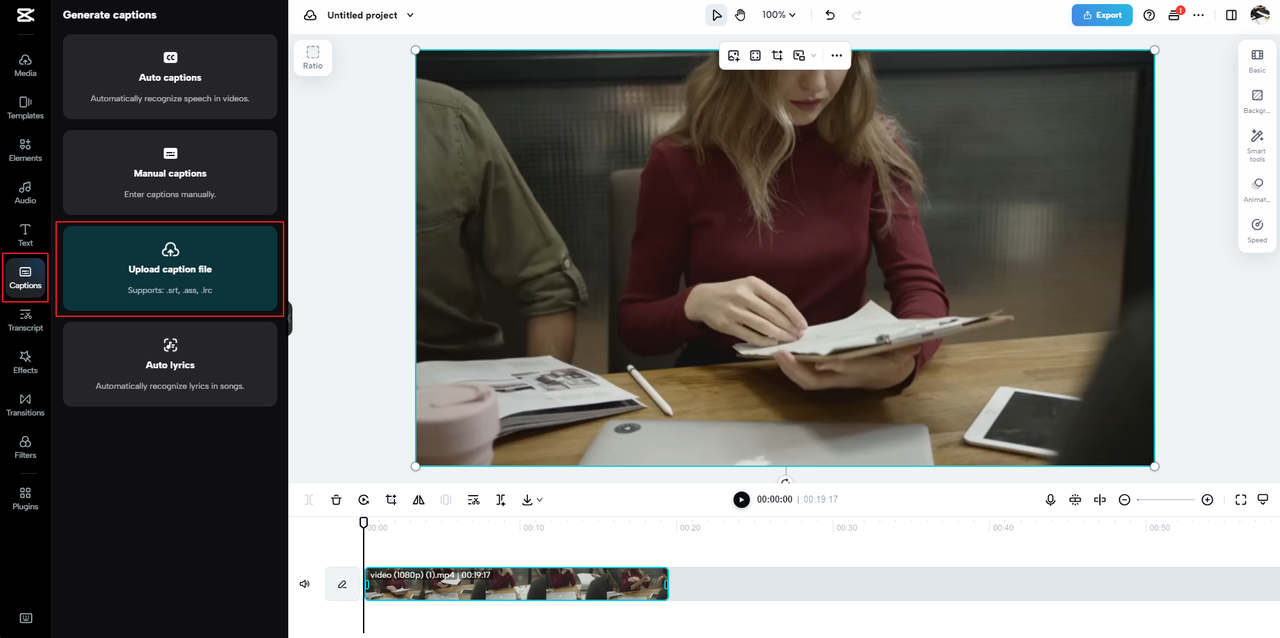Open the Effects panel
Screen dimensions: 1280x638
click(x=25, y=362)
